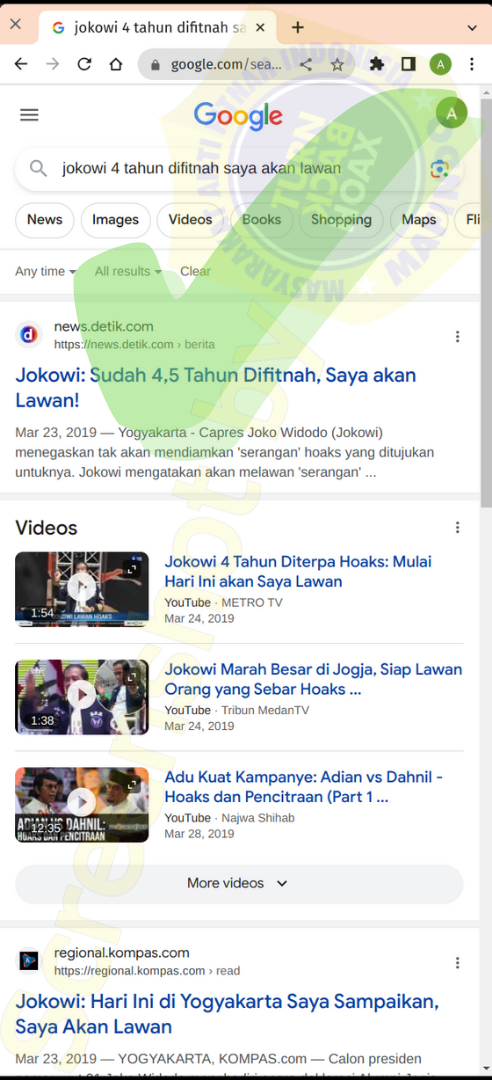The height and width of the screenshot is (1080, 492).
Task: Open the Google hamburger menu
Action: point(29,115)
